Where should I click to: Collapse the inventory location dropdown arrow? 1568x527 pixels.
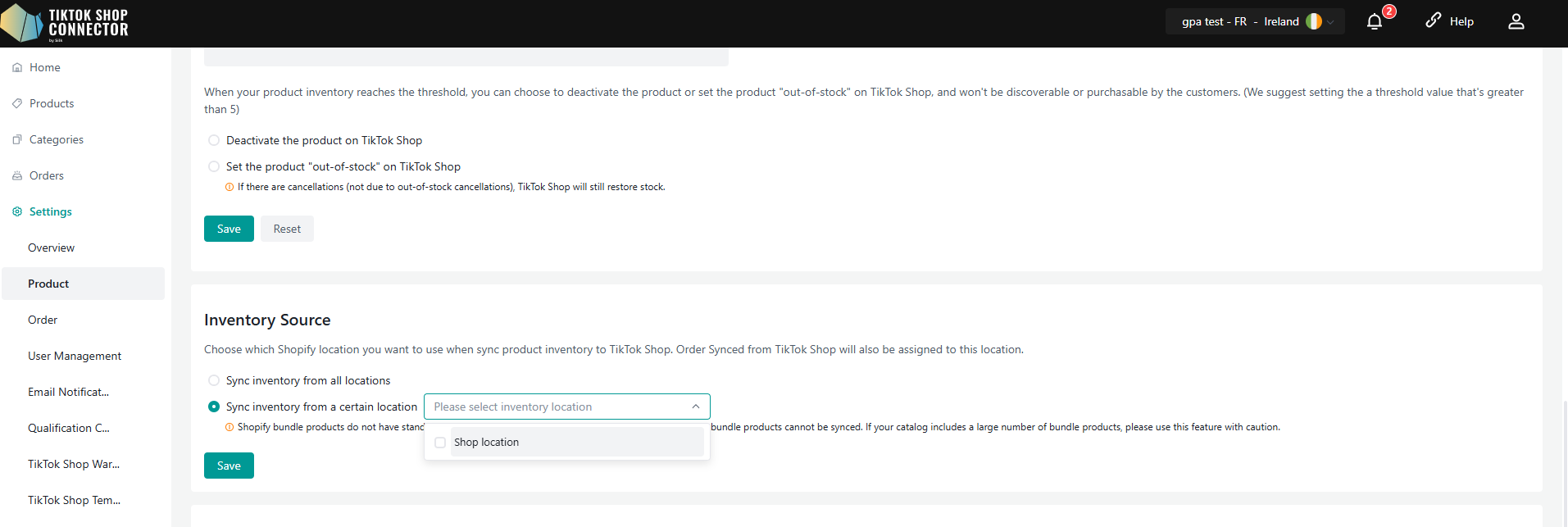point(695,407)
